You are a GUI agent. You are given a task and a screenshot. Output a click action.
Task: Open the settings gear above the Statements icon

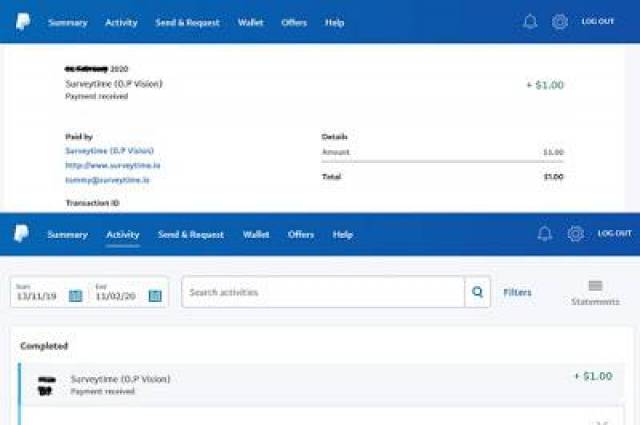(575, 234)
